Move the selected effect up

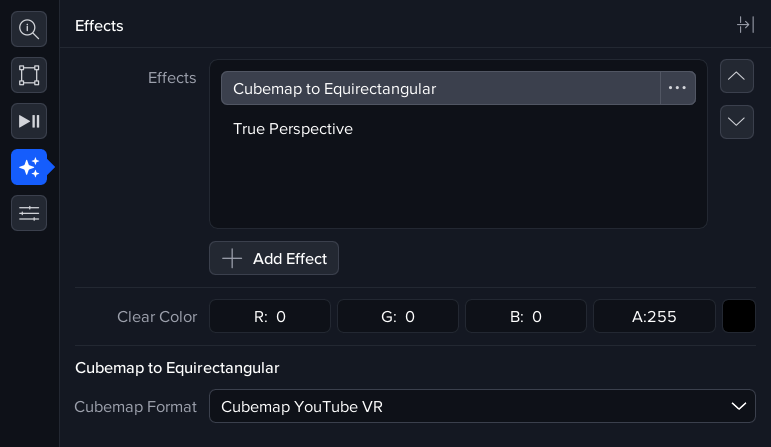point(737,76)
